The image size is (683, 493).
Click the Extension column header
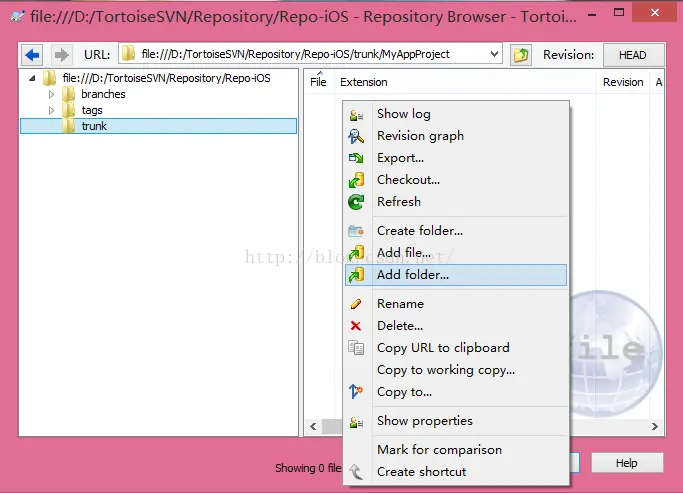465,82
